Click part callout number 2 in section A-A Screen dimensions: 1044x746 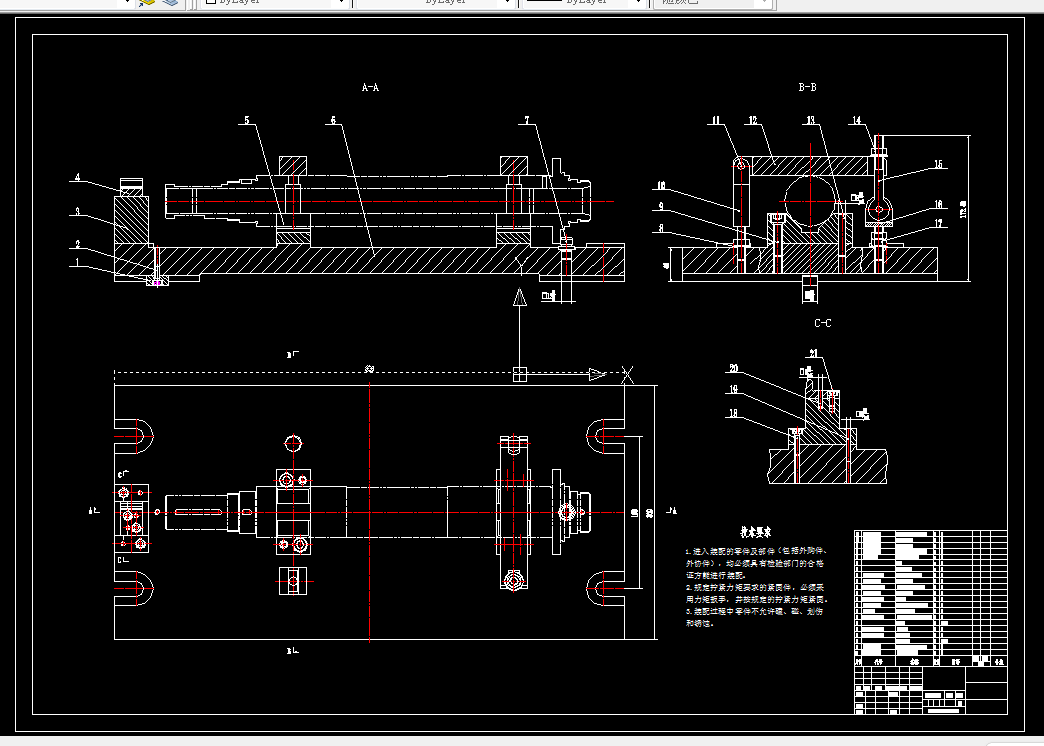78,245
